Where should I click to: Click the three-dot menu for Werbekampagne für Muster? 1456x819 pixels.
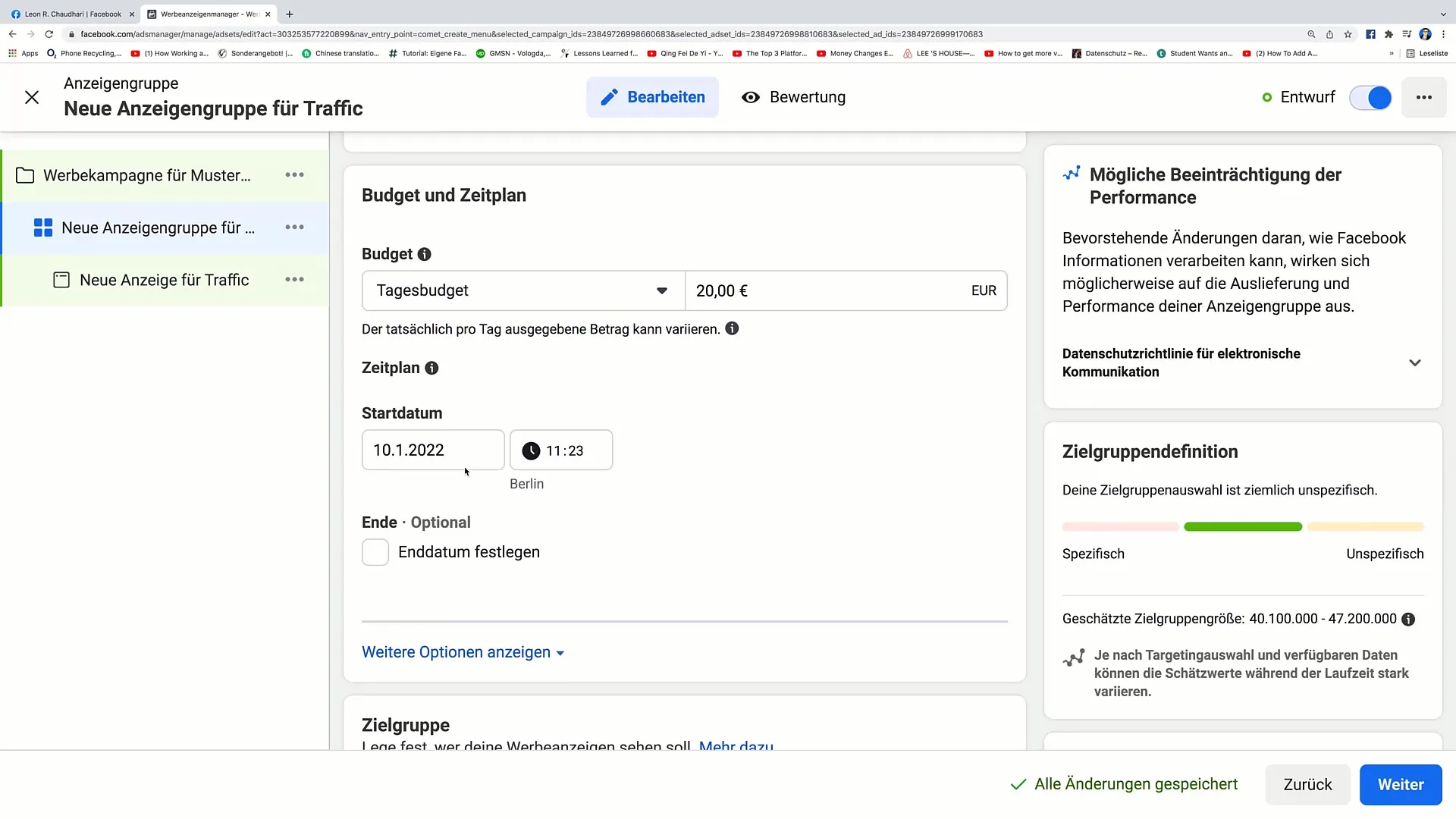pos(295,175)
